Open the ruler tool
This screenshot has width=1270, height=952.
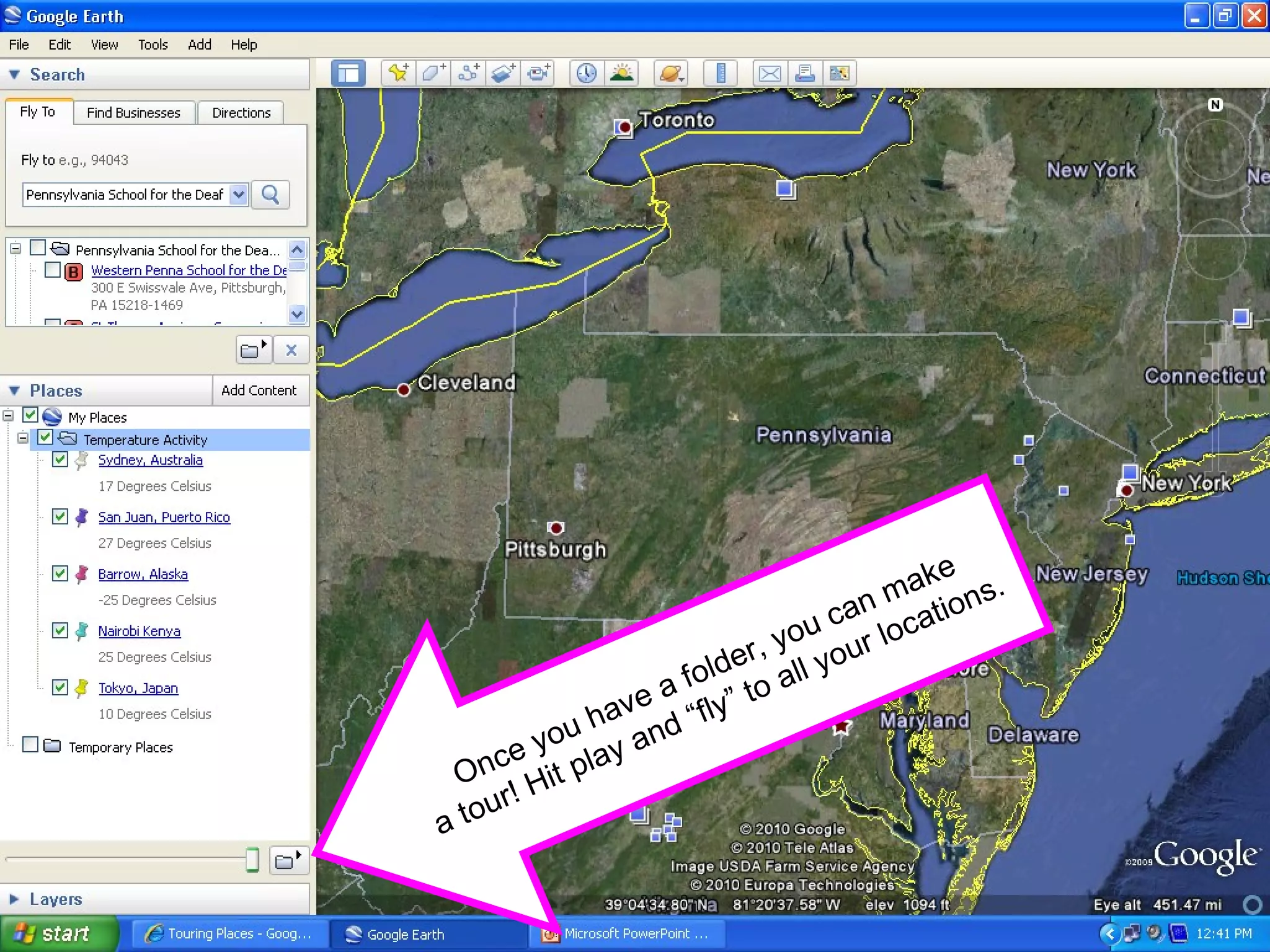[x=720, y=73]
